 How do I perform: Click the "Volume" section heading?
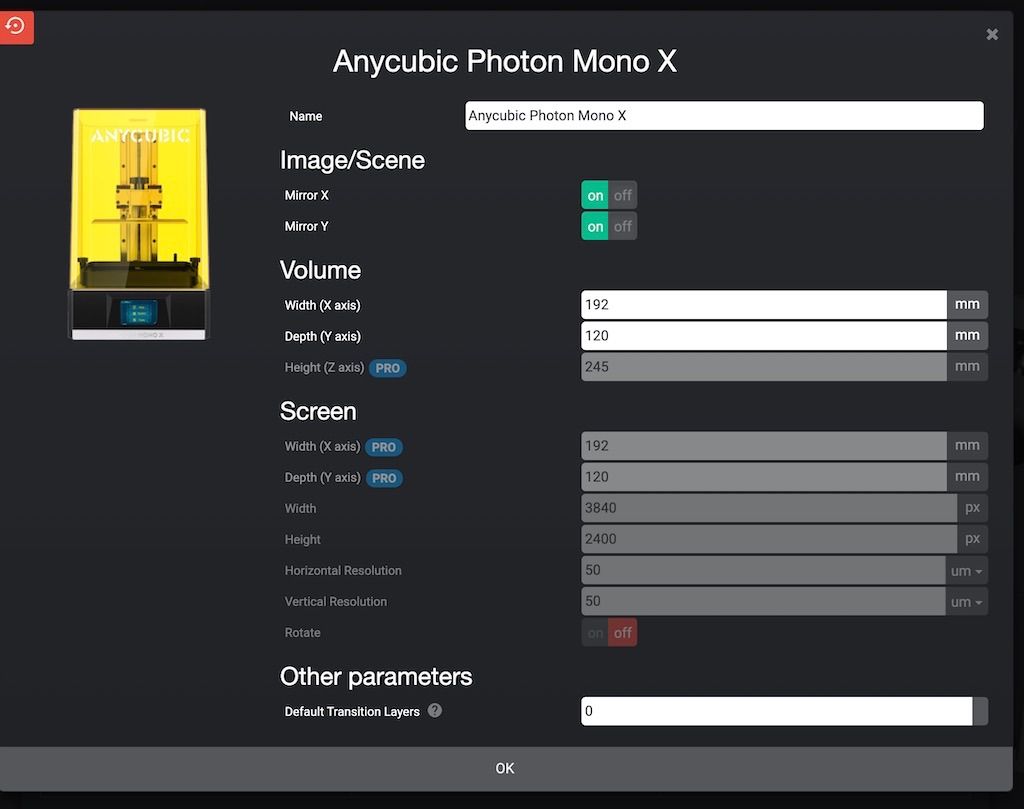click(x=320, y=270)
